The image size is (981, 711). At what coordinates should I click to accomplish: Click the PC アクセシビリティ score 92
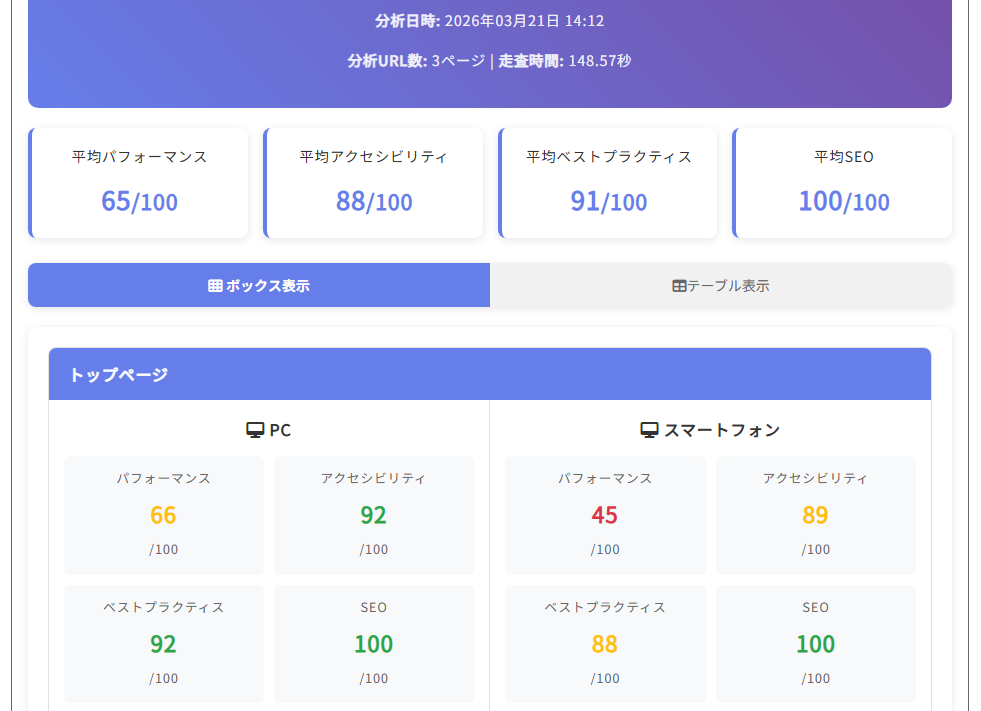(374, 515)
